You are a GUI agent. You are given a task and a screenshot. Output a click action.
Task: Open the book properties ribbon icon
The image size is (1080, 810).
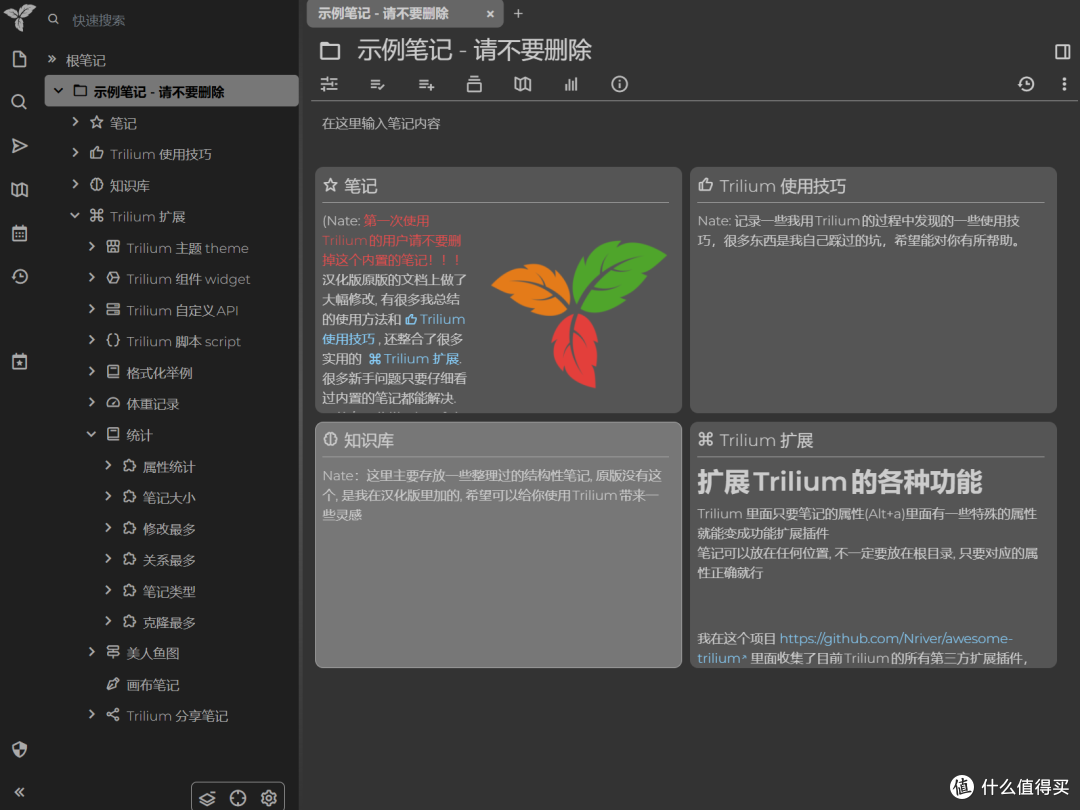tap(474, 84)
